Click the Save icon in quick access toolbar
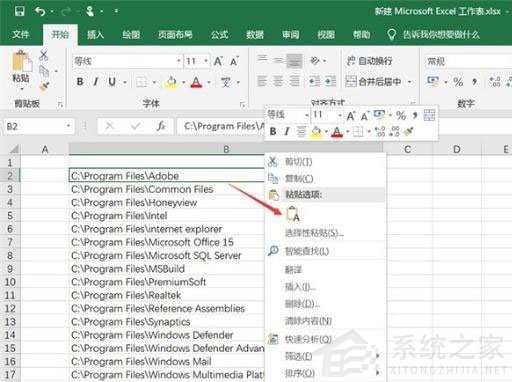The height and width of the screenshot is (382, 512). pos(19,11)
